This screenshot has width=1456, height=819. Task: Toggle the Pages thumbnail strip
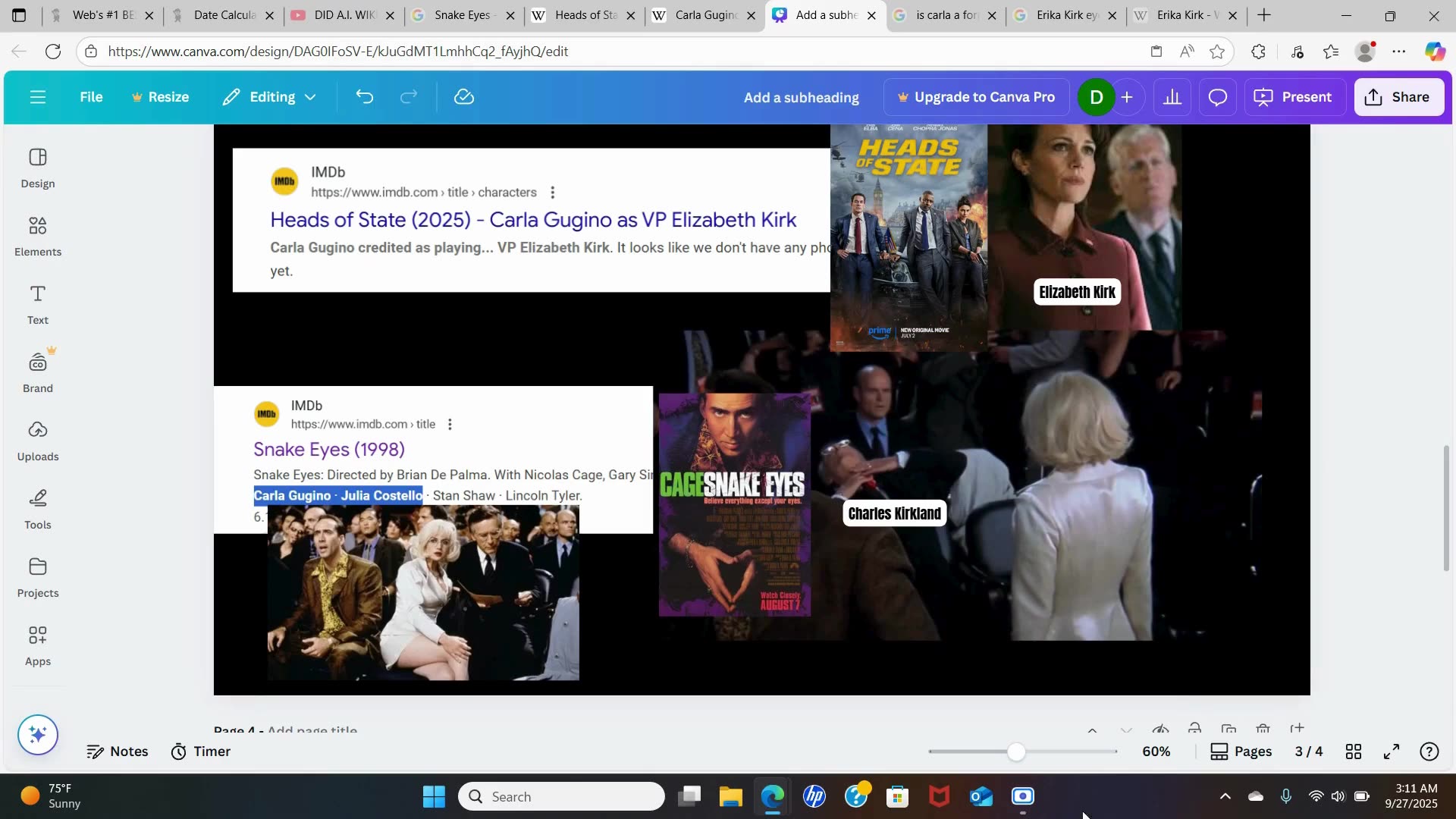coord(1241,752)
